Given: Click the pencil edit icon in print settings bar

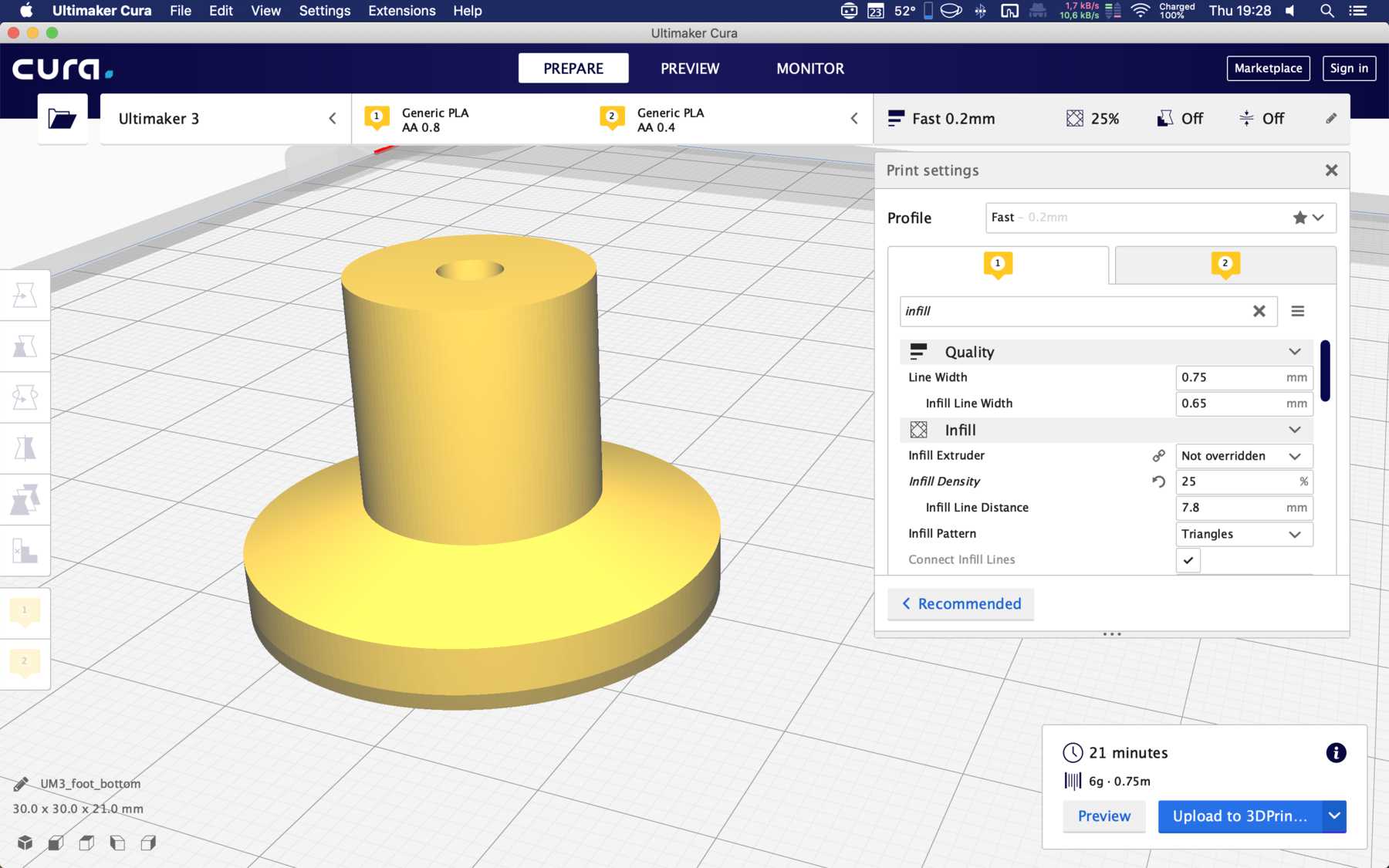Looking at the screenshot, I should [1331, 118].
